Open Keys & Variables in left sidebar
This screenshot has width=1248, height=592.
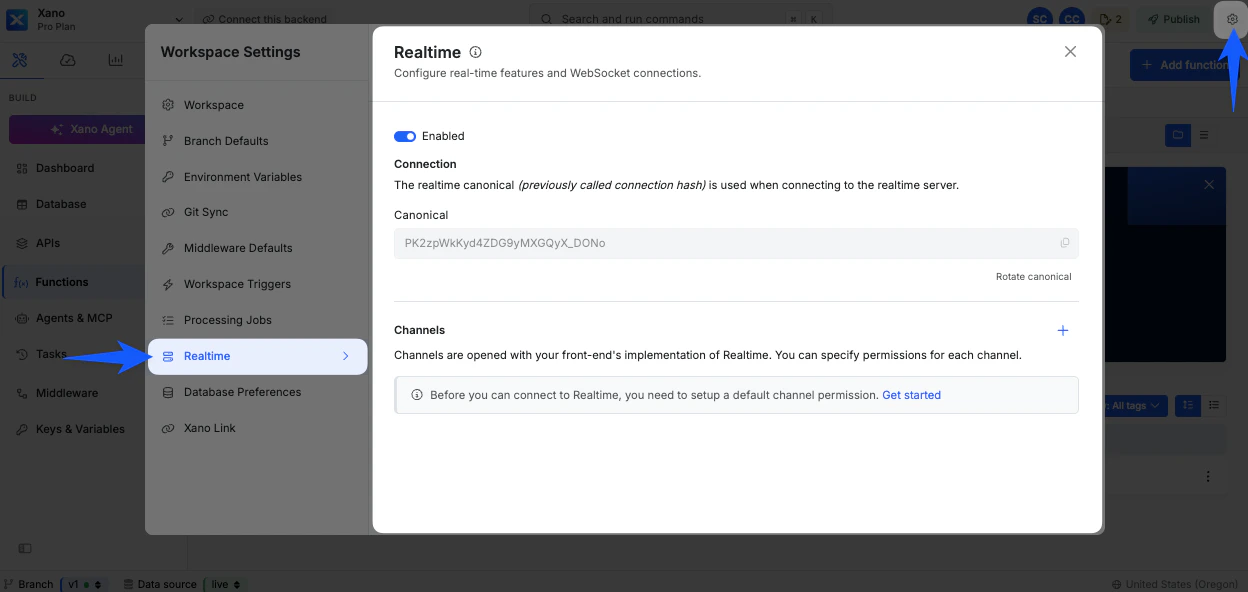80,429
